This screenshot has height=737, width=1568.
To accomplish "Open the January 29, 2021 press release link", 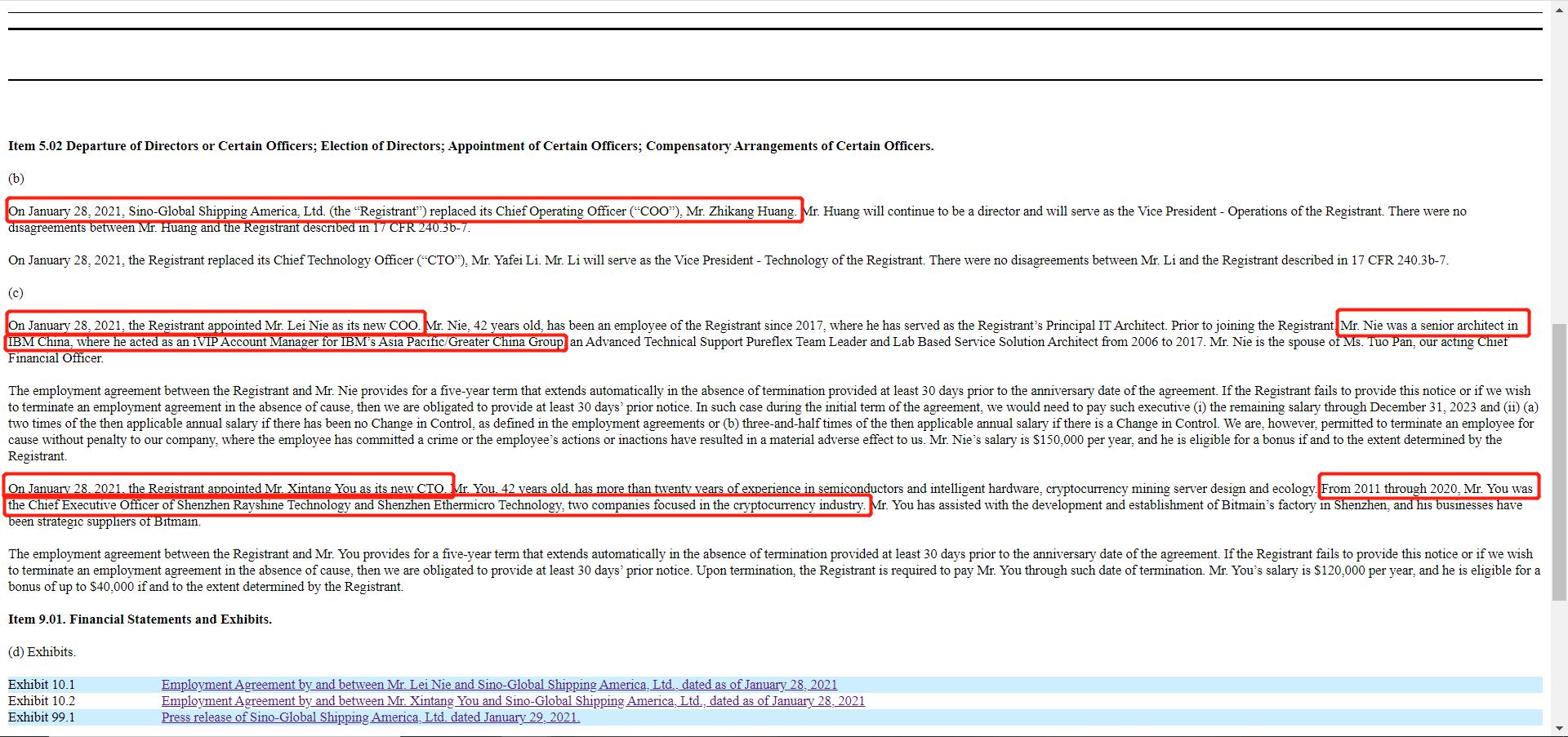I will 370,717.
